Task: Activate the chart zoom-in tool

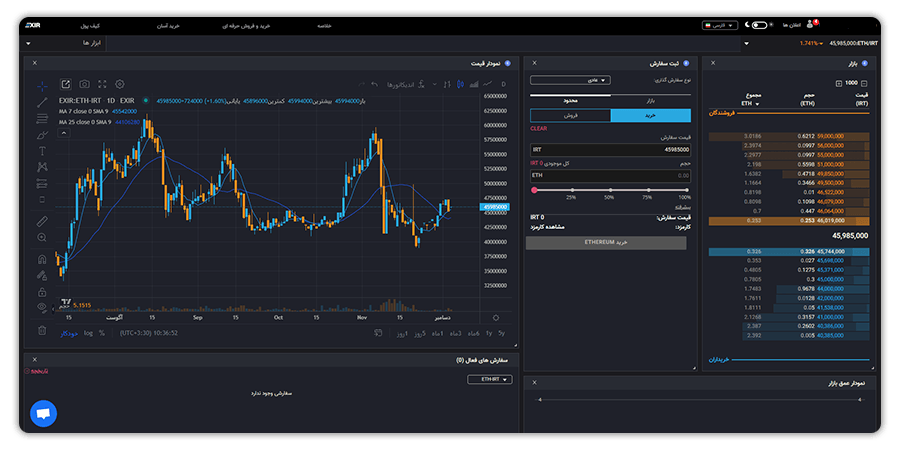Action: pos(42,237)
